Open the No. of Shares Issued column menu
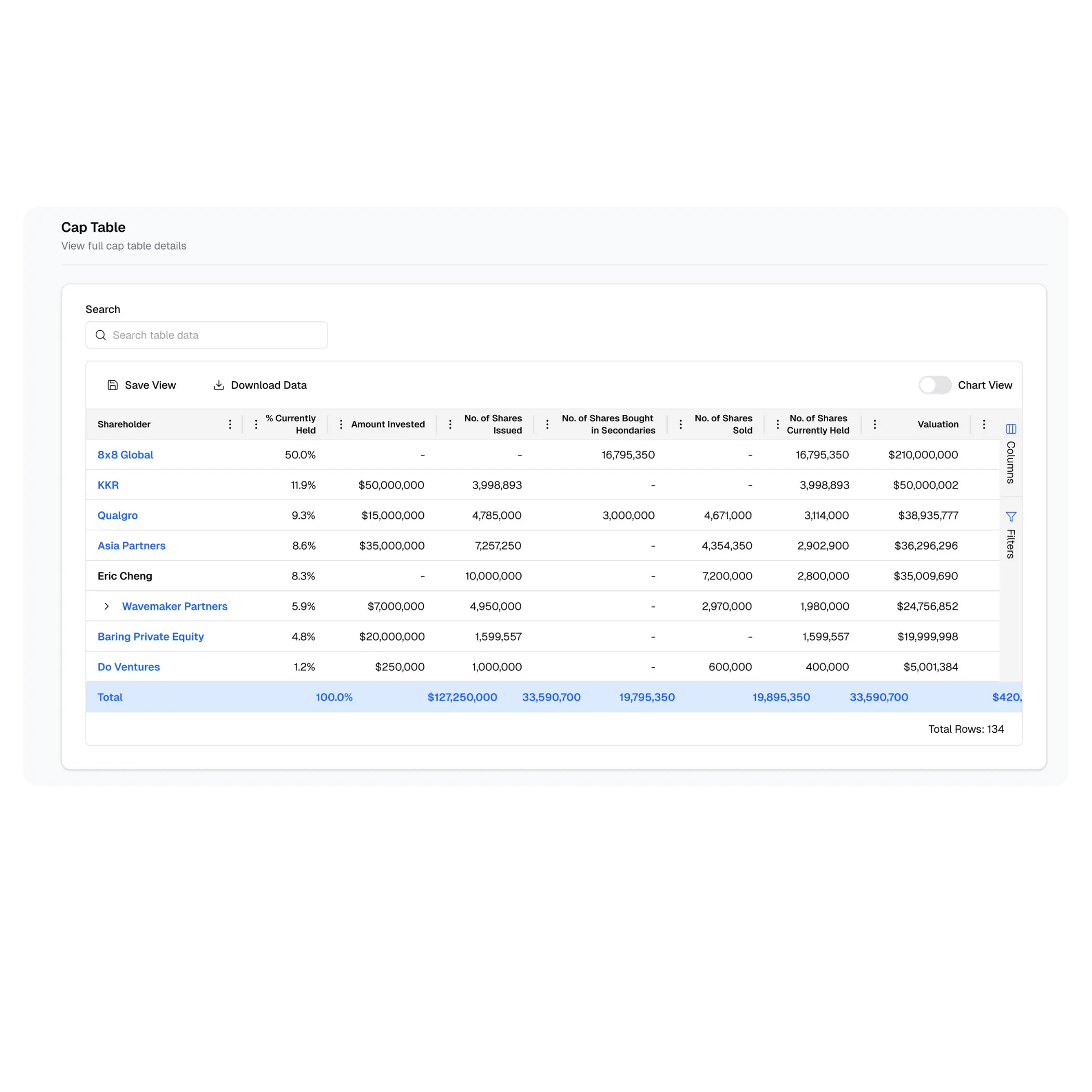The height and width of the screenshot is (1092, 1092). point(450,424)
